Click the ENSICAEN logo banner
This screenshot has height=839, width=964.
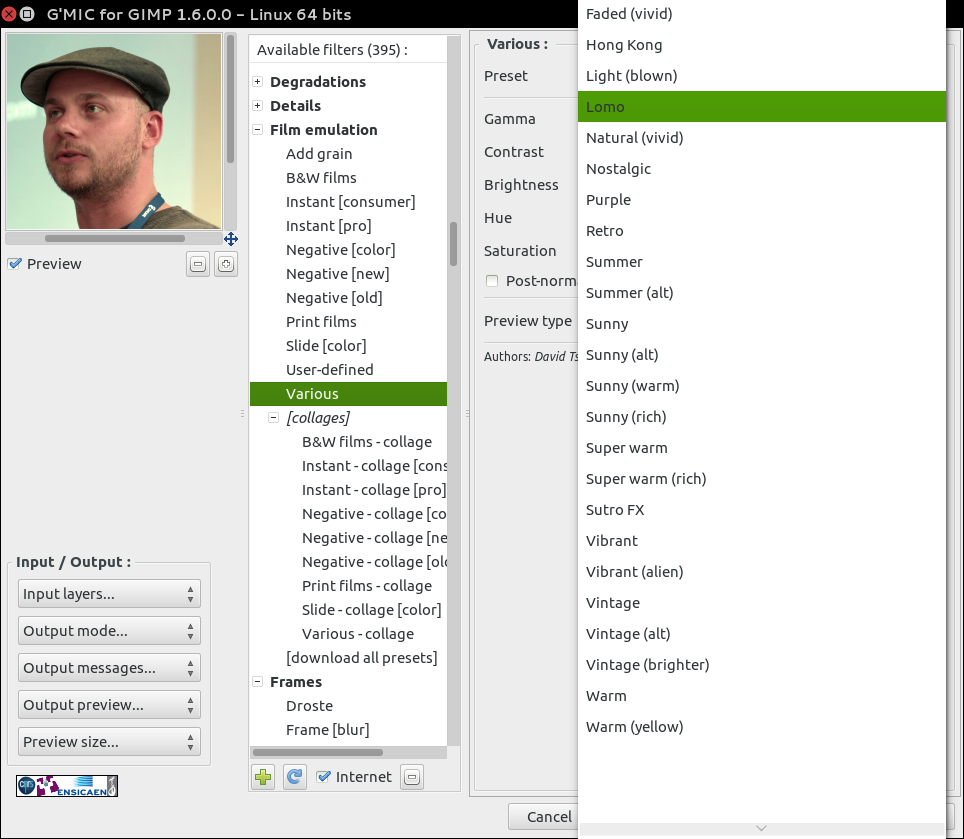pyautogui.click(x=67, y=786)
